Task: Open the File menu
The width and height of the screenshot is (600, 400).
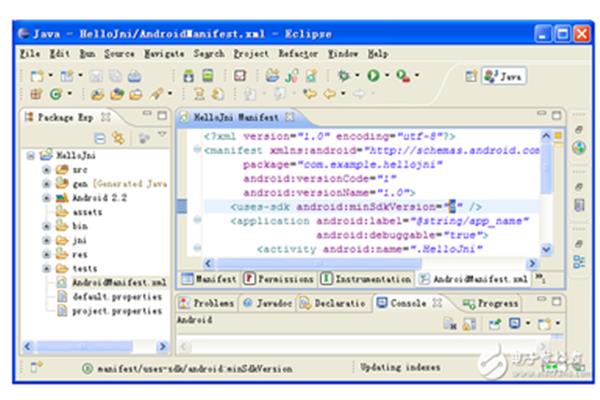Action: (x=30, y=54)
